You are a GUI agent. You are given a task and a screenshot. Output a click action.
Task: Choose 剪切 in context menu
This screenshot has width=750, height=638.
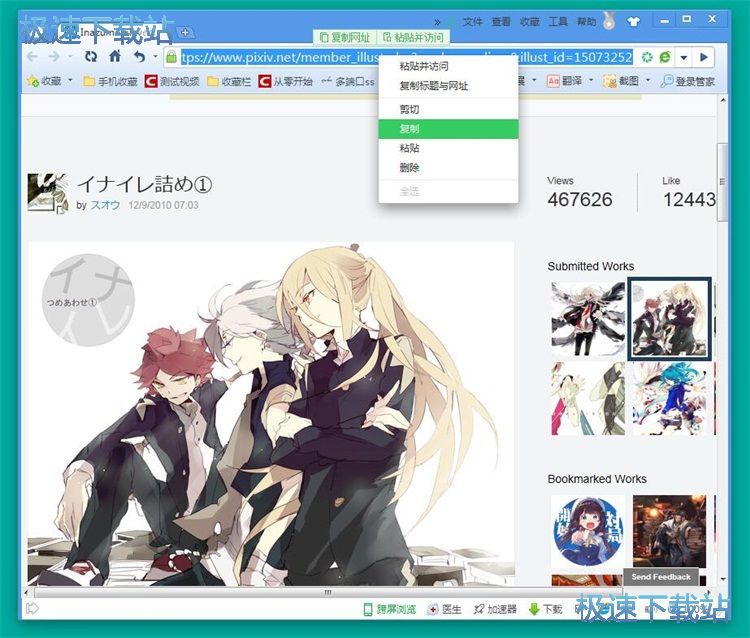448,110
